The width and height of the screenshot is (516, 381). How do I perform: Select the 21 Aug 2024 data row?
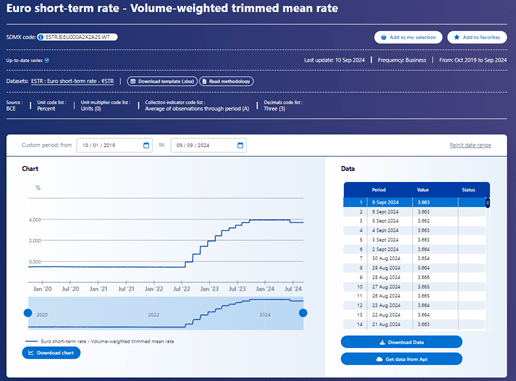[414, 324]
